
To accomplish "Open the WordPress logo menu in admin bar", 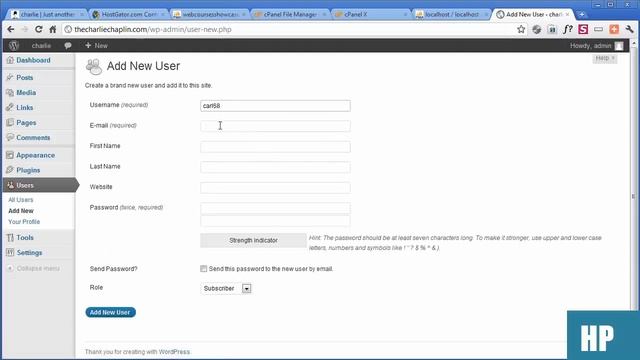I will 14,45.
